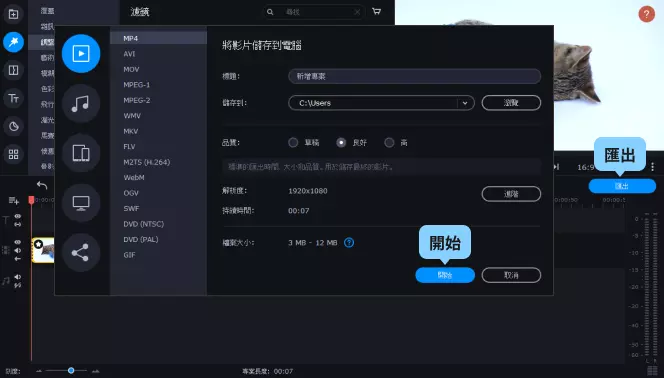Open the three-dot preview options menu
The height and width of the screenshot is (378, 664).
coord(653,167)
